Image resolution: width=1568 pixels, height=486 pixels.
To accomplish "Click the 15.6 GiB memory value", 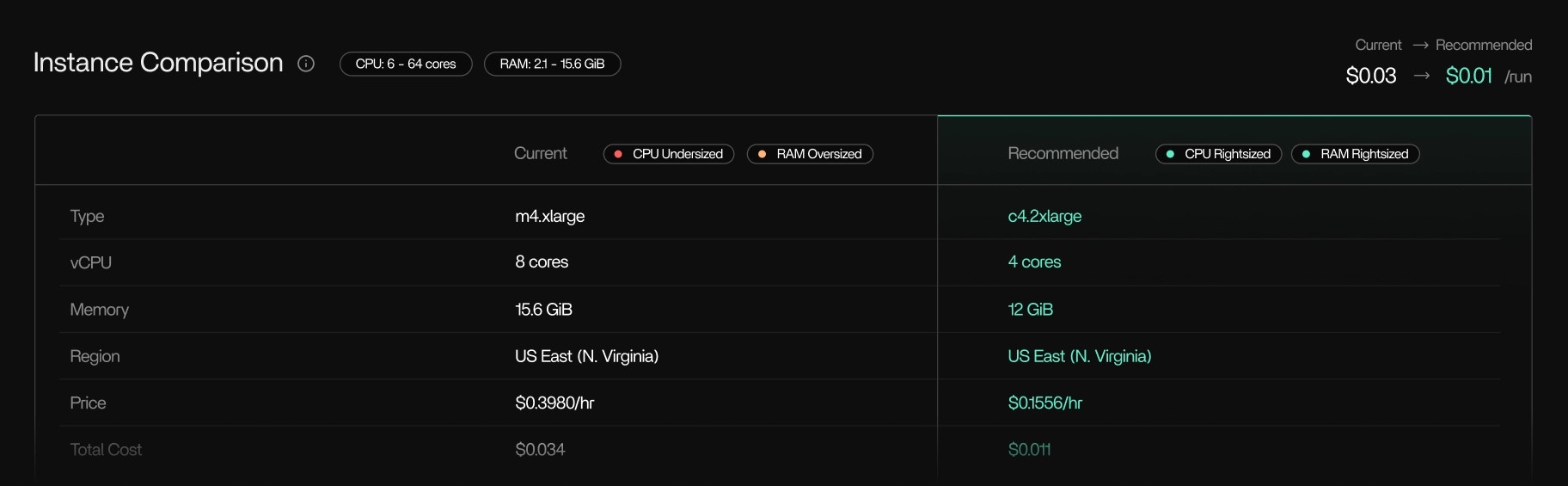I will click(x=543, y=309).
